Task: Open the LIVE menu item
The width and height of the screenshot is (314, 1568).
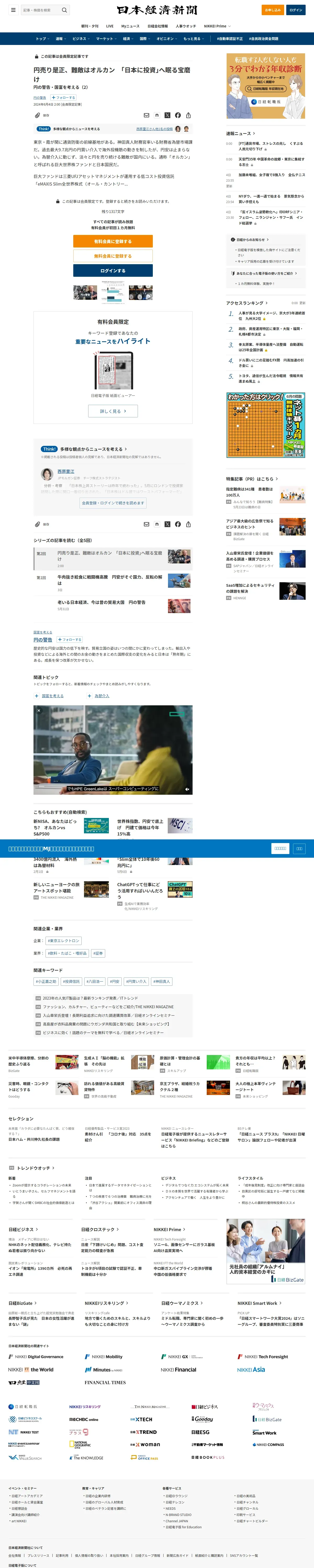Action: tap(110, 26)
